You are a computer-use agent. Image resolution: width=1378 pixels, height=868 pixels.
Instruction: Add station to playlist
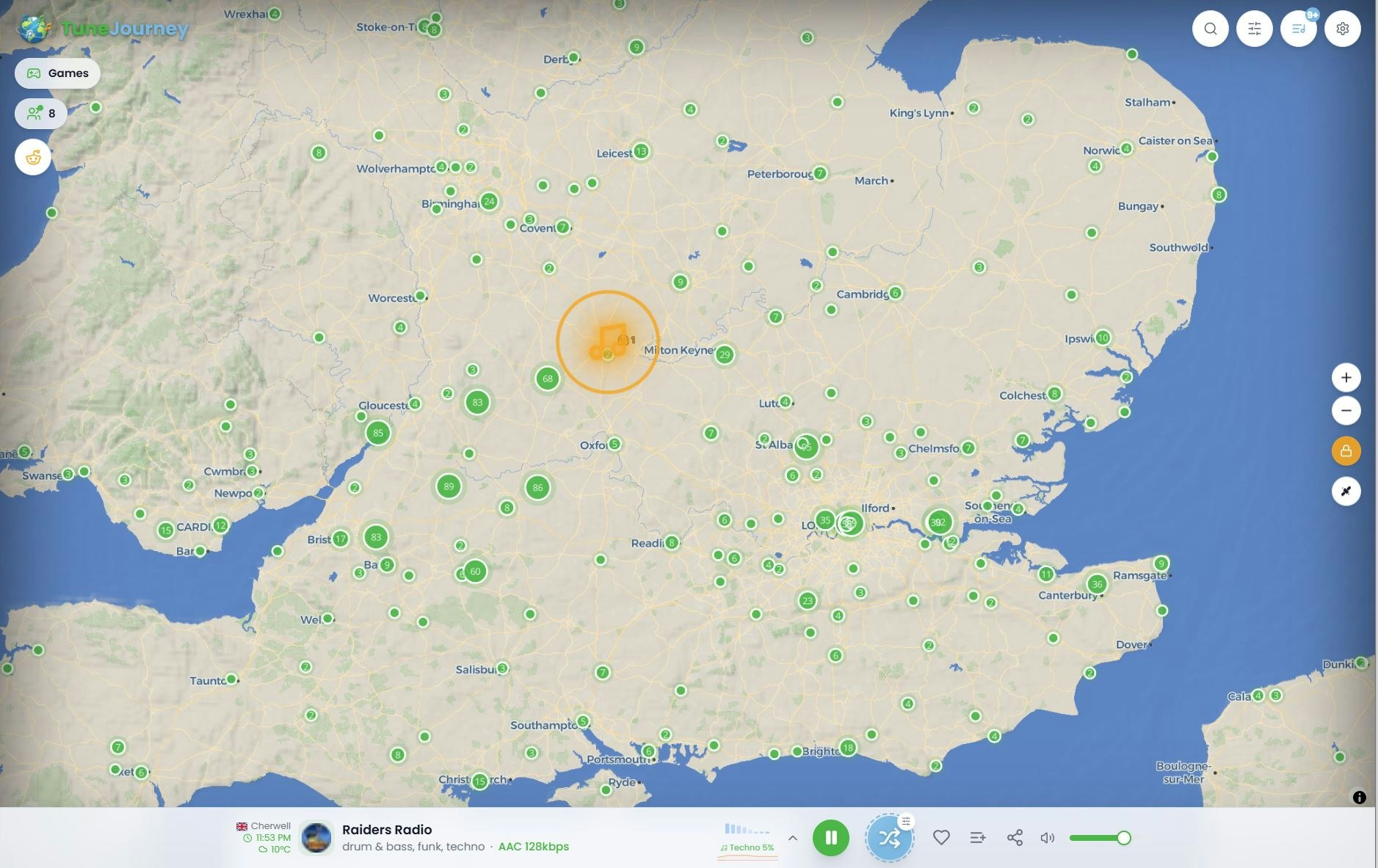pyautogui.click(x=978, y=837)
